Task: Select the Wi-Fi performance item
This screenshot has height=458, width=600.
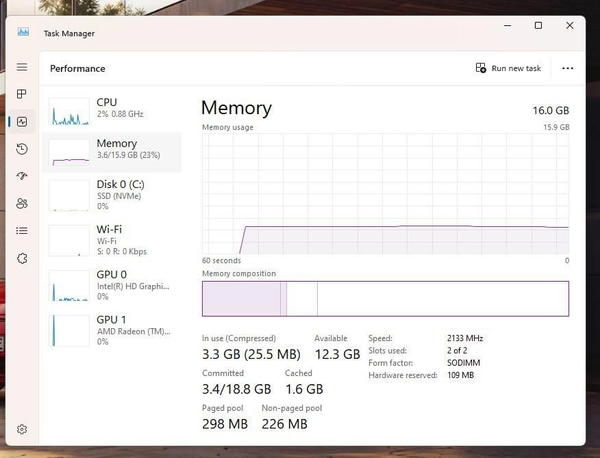Action: pos(112,240)
